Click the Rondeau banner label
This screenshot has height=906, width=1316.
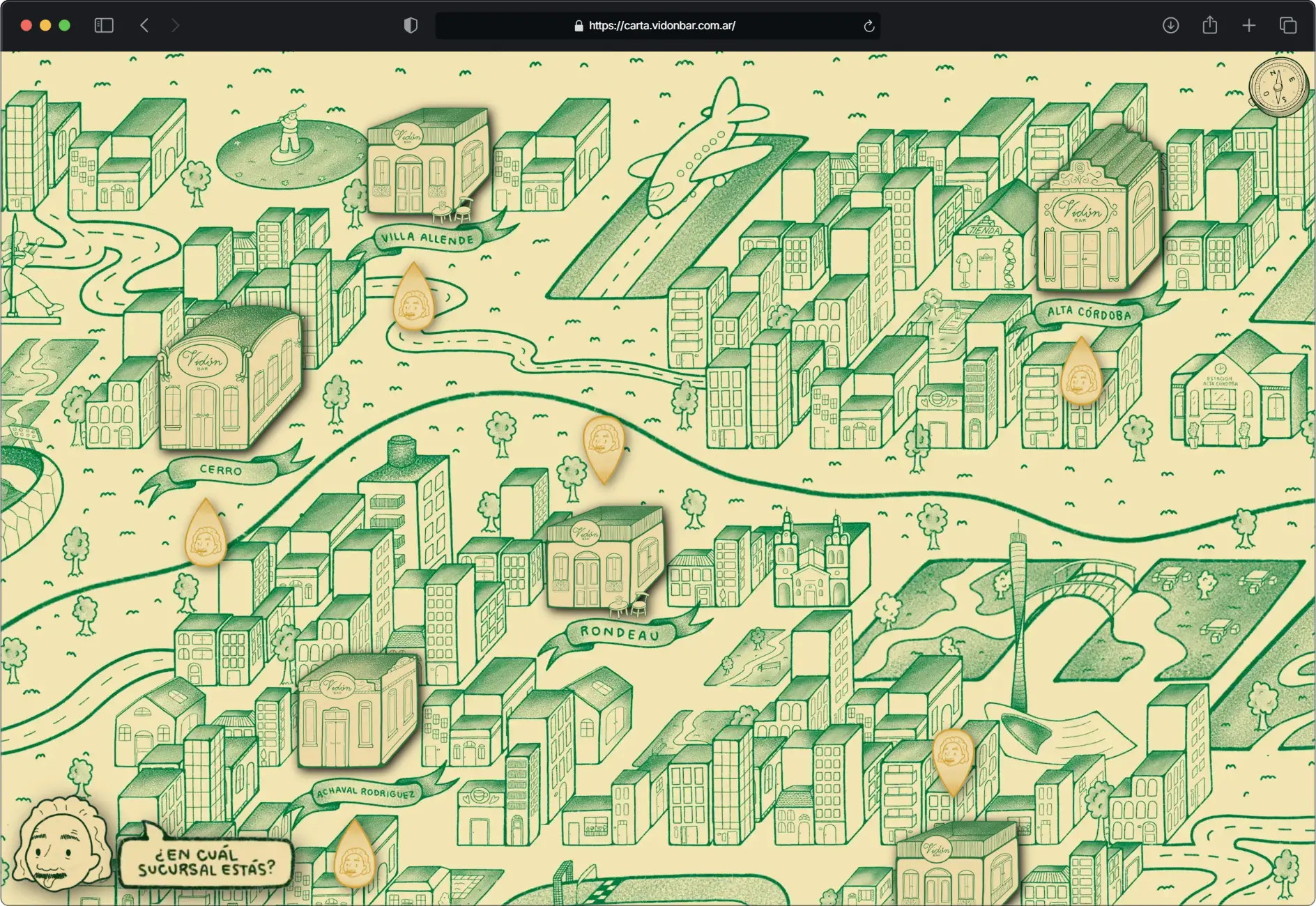pos(620,633)
